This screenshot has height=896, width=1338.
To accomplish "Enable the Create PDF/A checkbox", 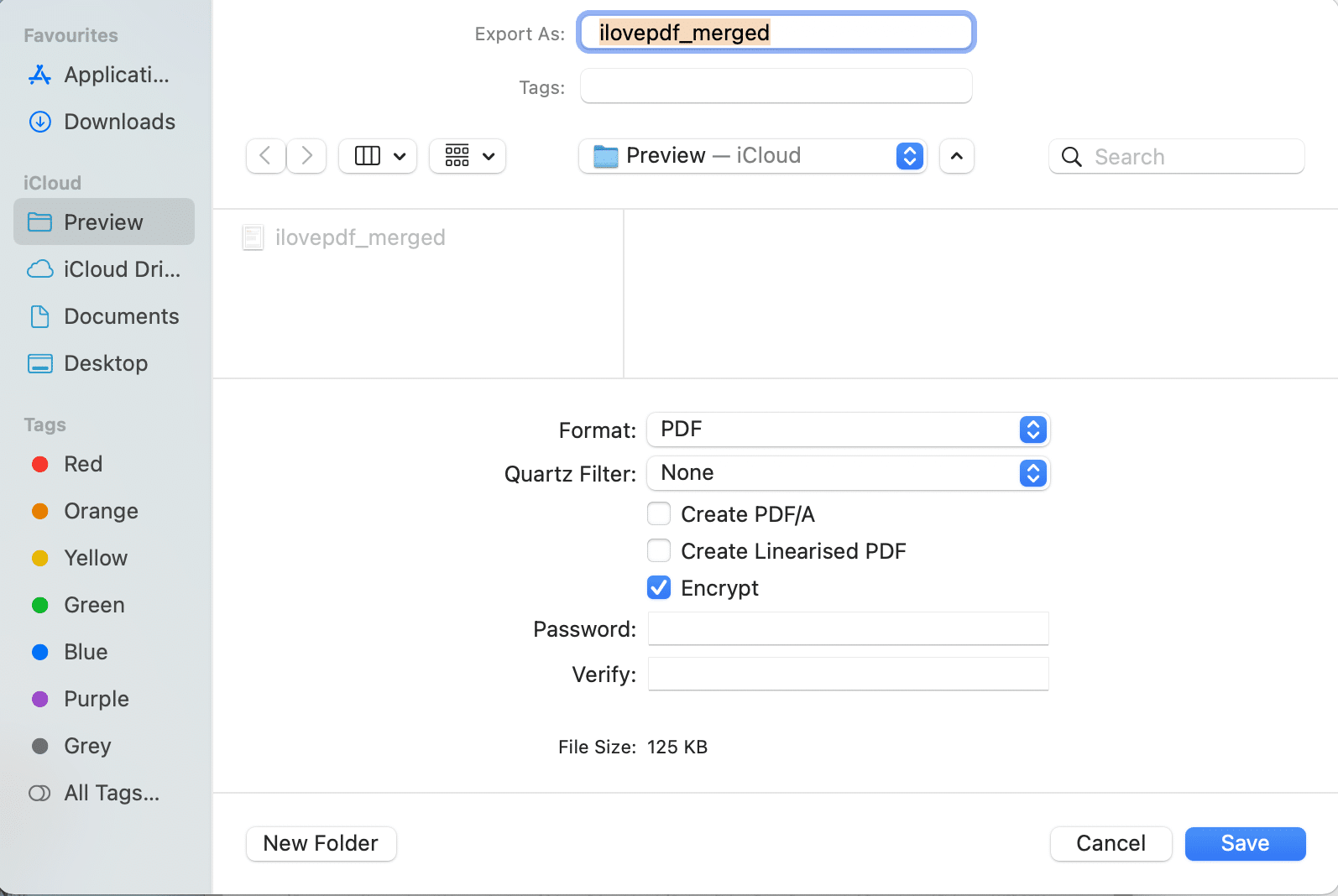I will (x=659, y=514).
